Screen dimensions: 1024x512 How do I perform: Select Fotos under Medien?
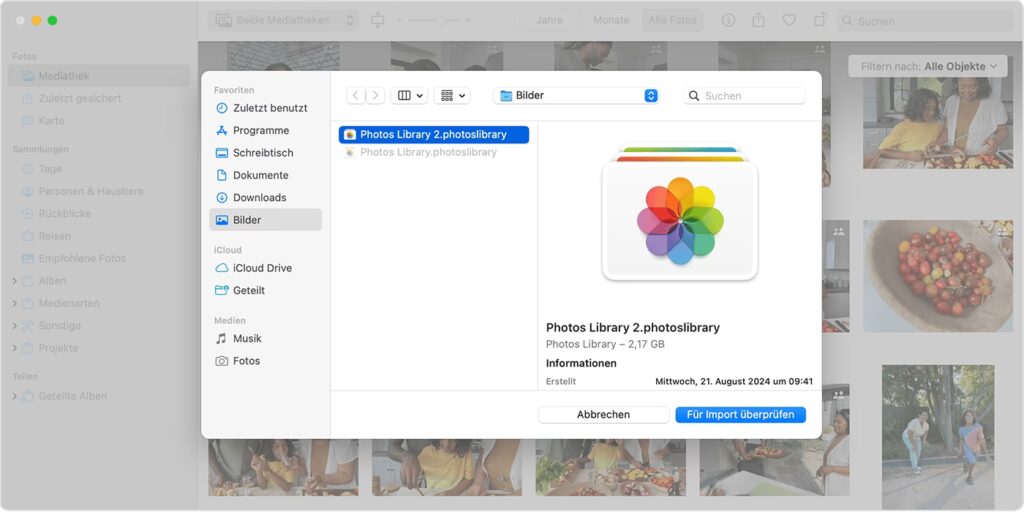pos(246,361)
